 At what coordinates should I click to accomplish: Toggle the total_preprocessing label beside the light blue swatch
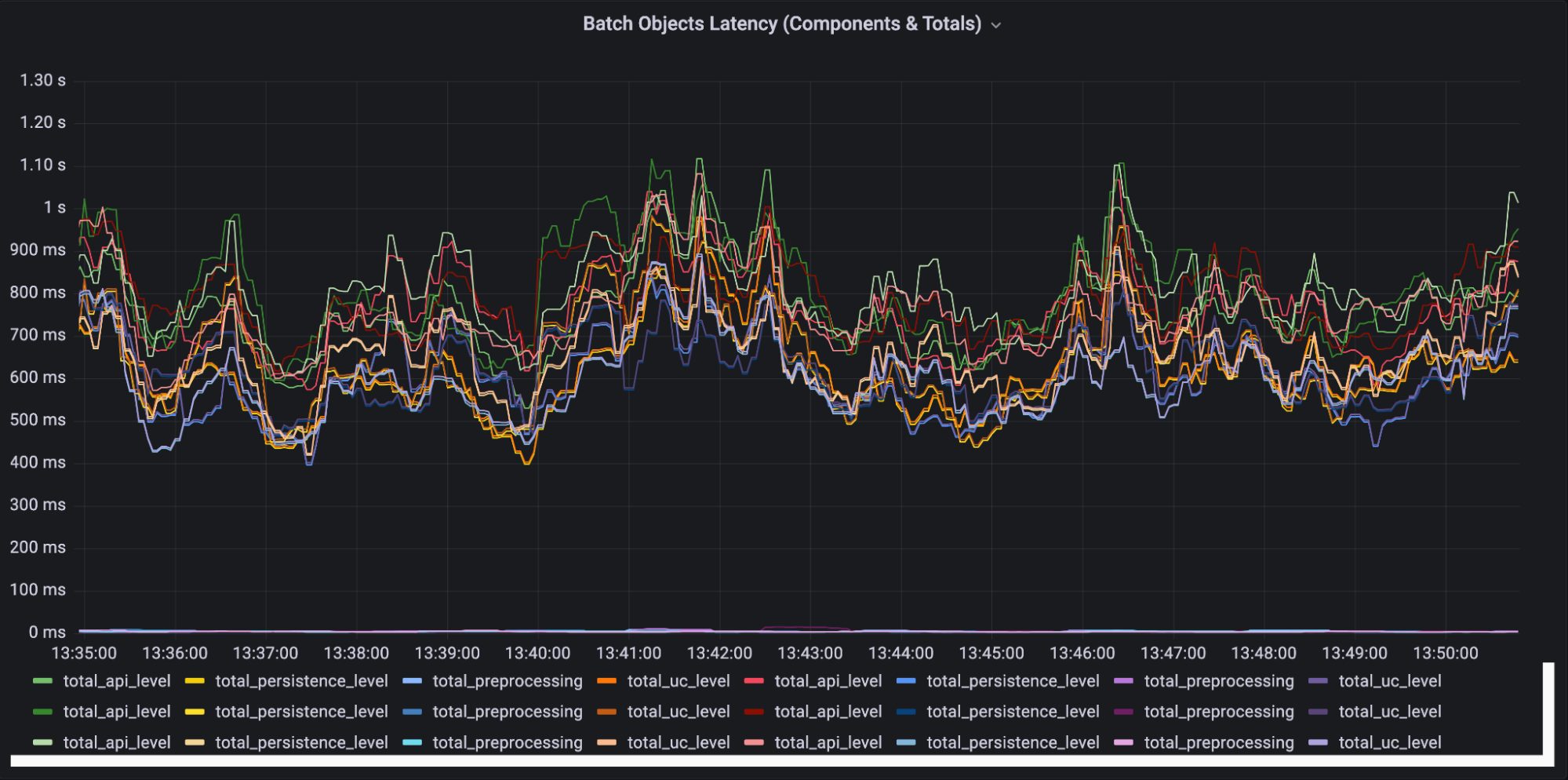[x=507, y=681]
